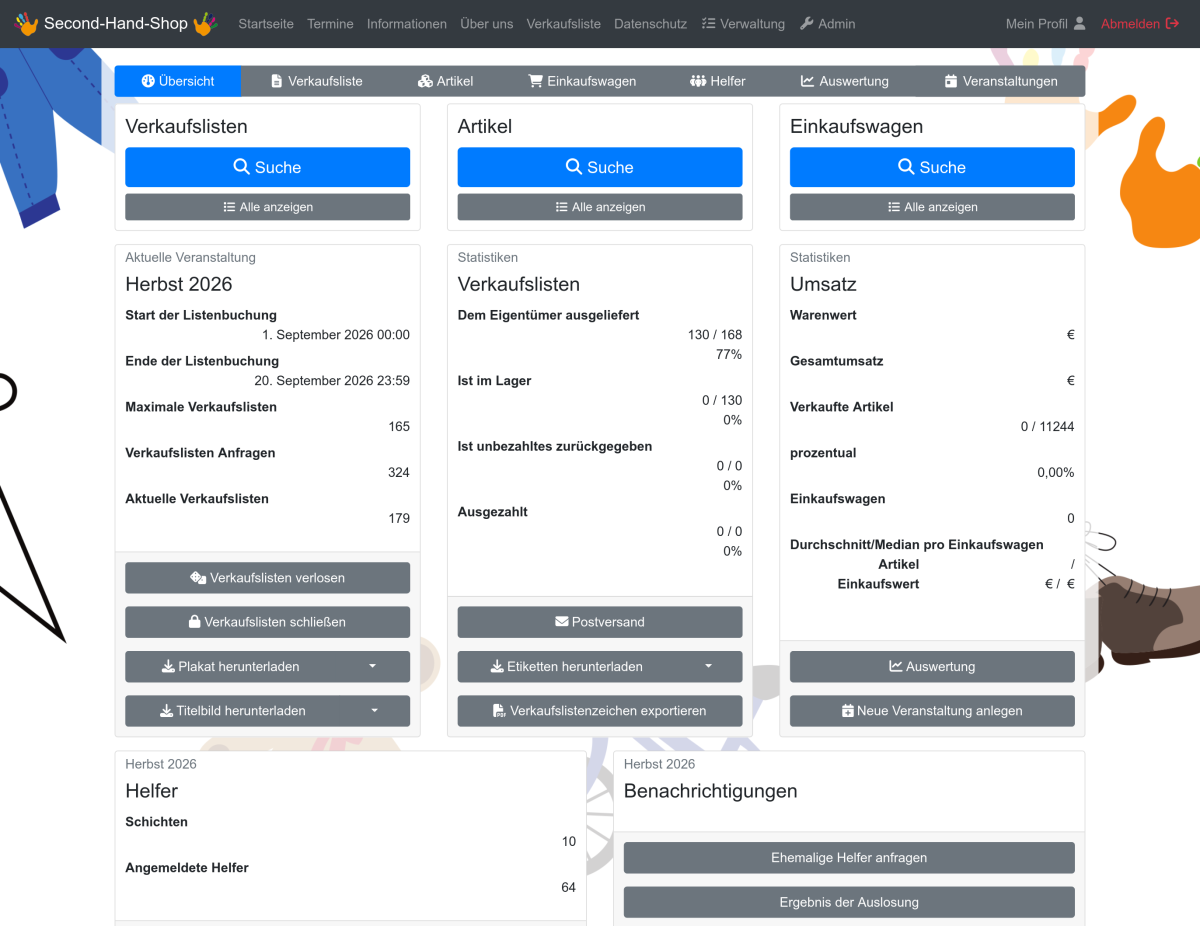Click the cart icon on Einkaufswagen tab
1200x926 pixels.
[536, 81]
